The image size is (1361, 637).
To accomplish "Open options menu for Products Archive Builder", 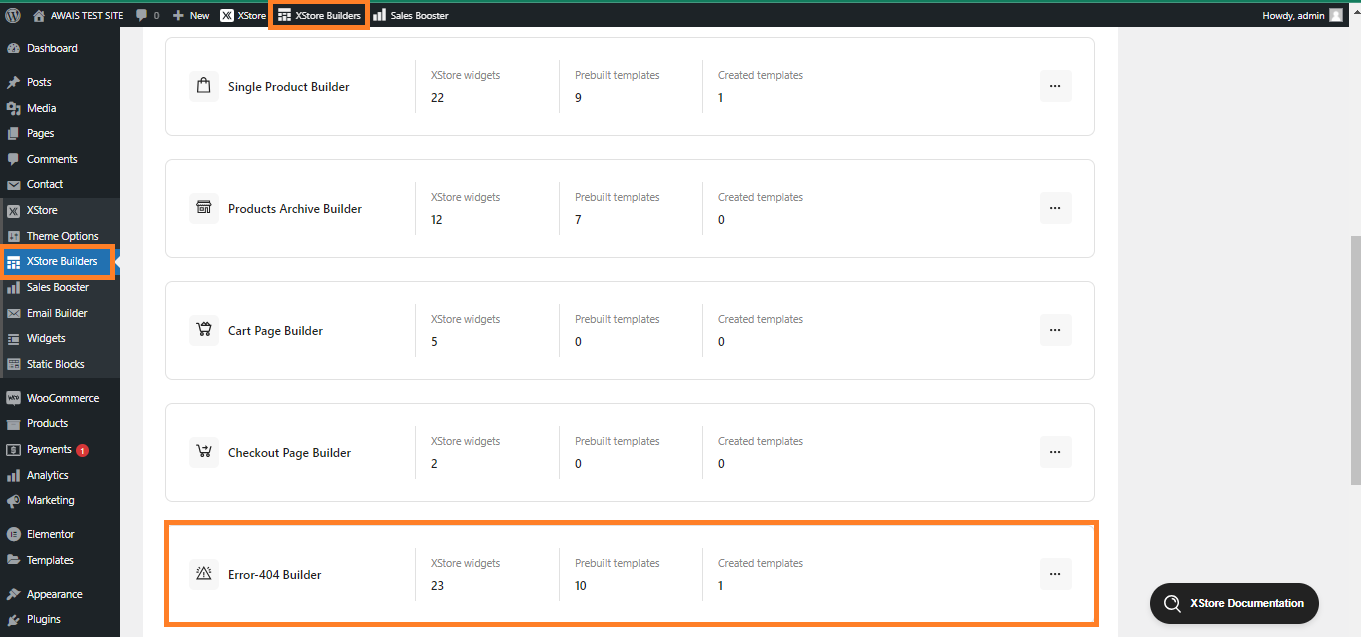I will pyautogui.click(x=1055, y=208).
